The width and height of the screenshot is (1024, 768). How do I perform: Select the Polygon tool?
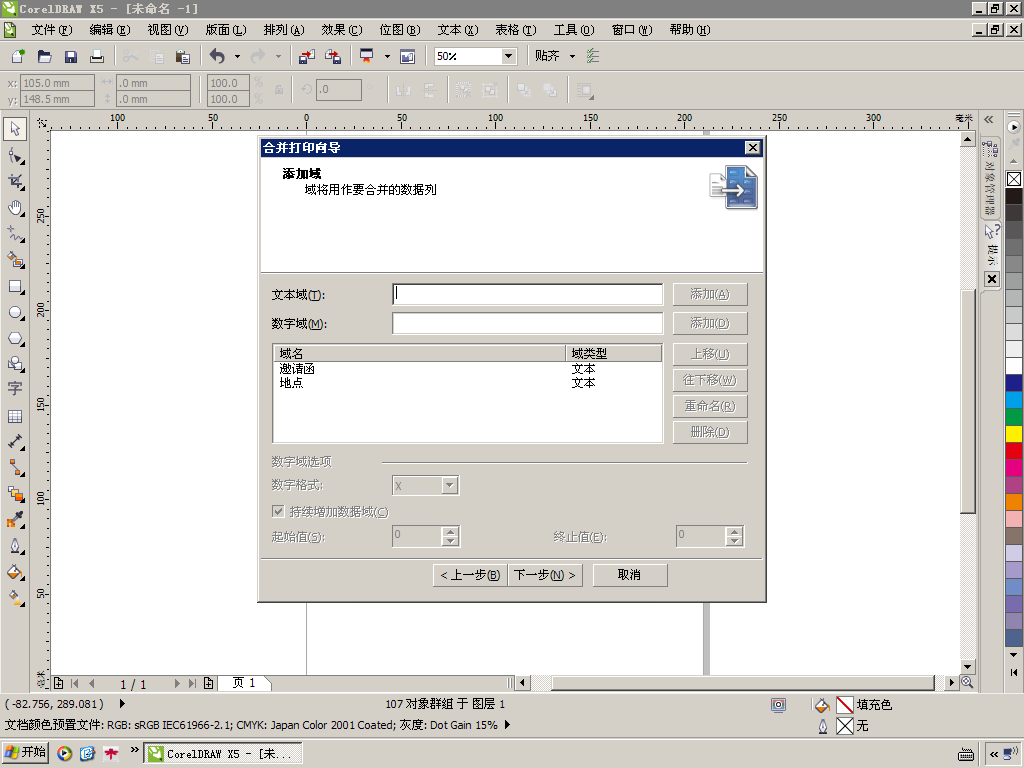click(15, 338)
